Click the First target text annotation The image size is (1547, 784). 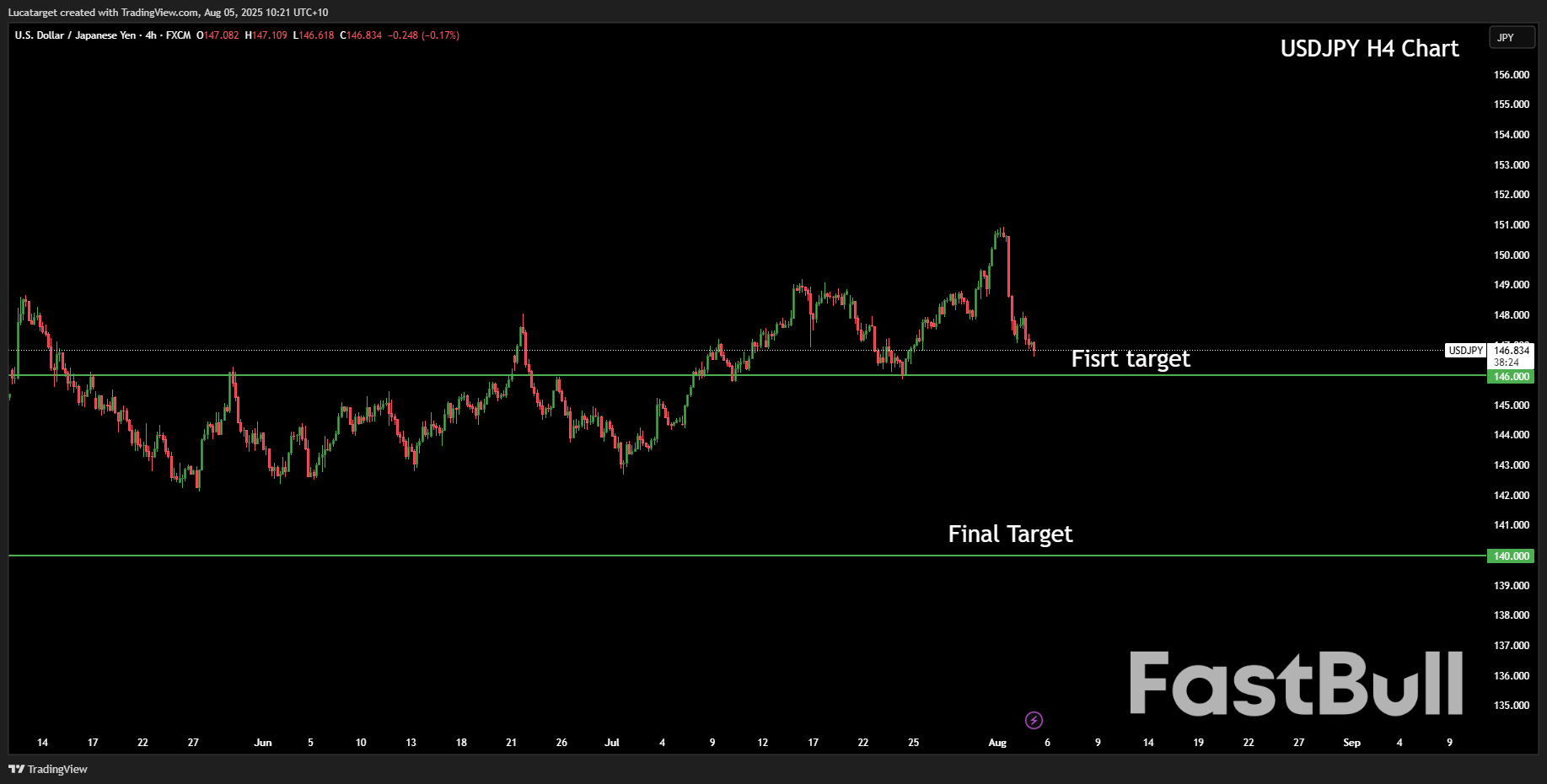click(1131, 358)
